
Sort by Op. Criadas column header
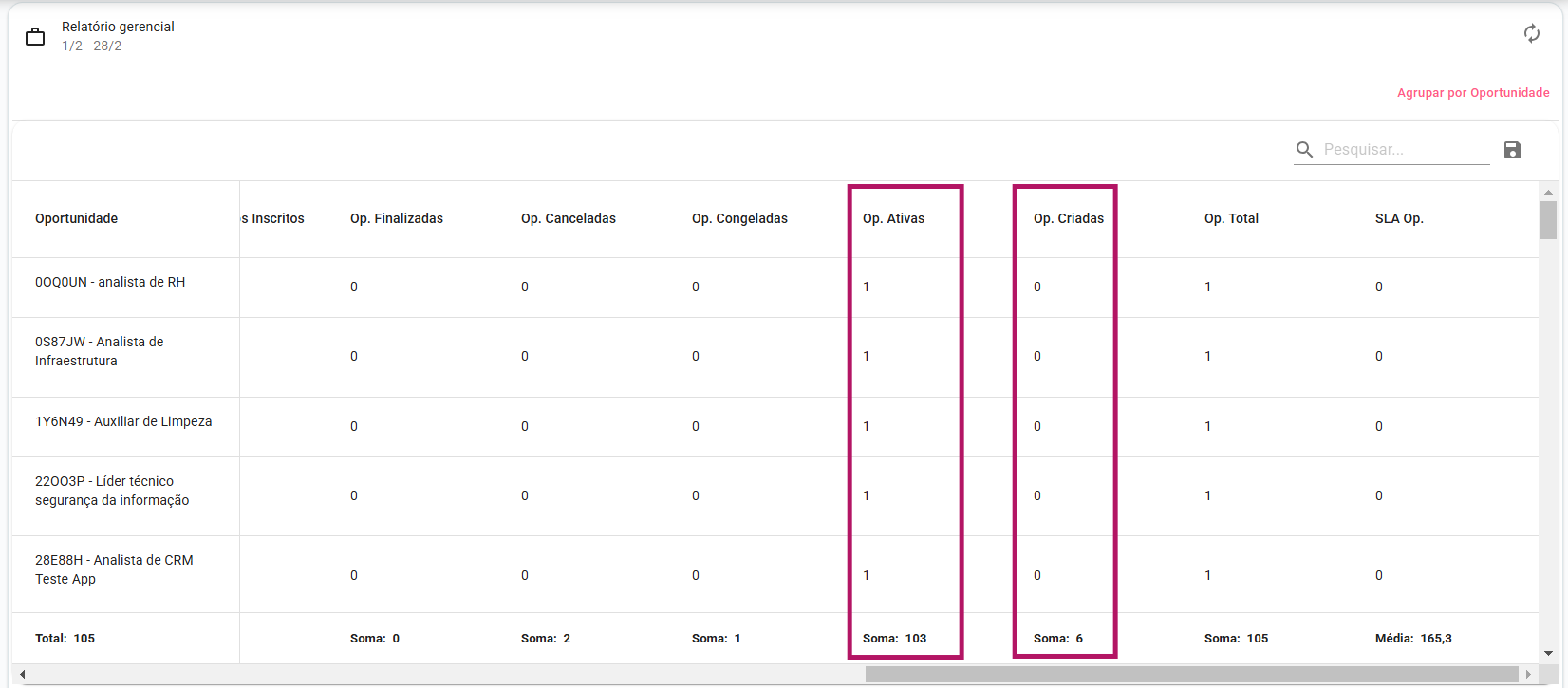pos(1068,218)
